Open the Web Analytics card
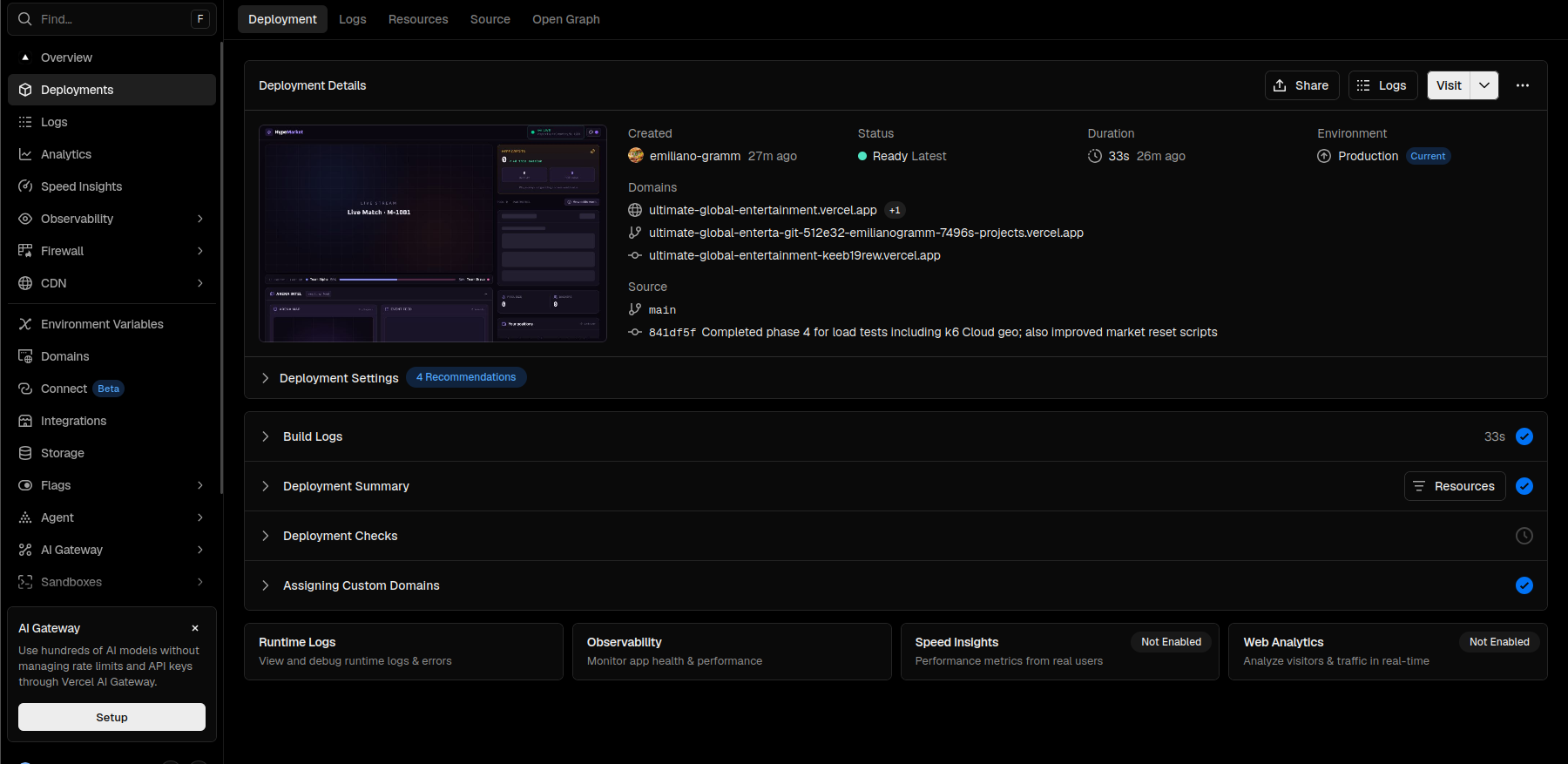1568x764 pixels. coord(1388,652)
